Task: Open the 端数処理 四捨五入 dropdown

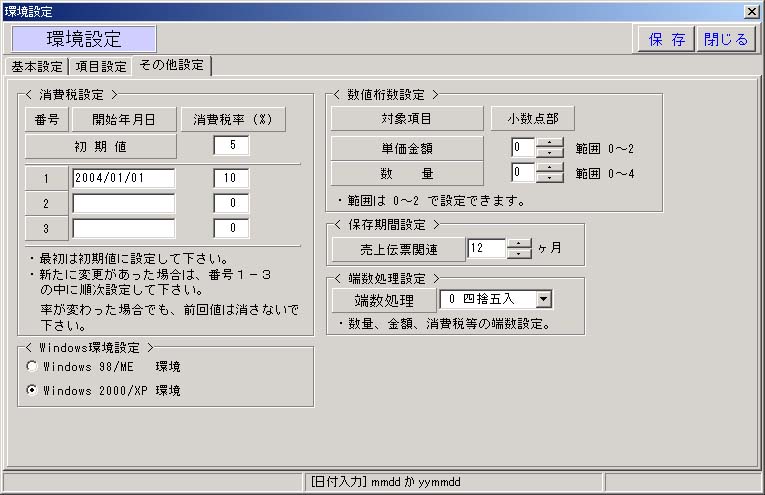Action: (544, 299)
